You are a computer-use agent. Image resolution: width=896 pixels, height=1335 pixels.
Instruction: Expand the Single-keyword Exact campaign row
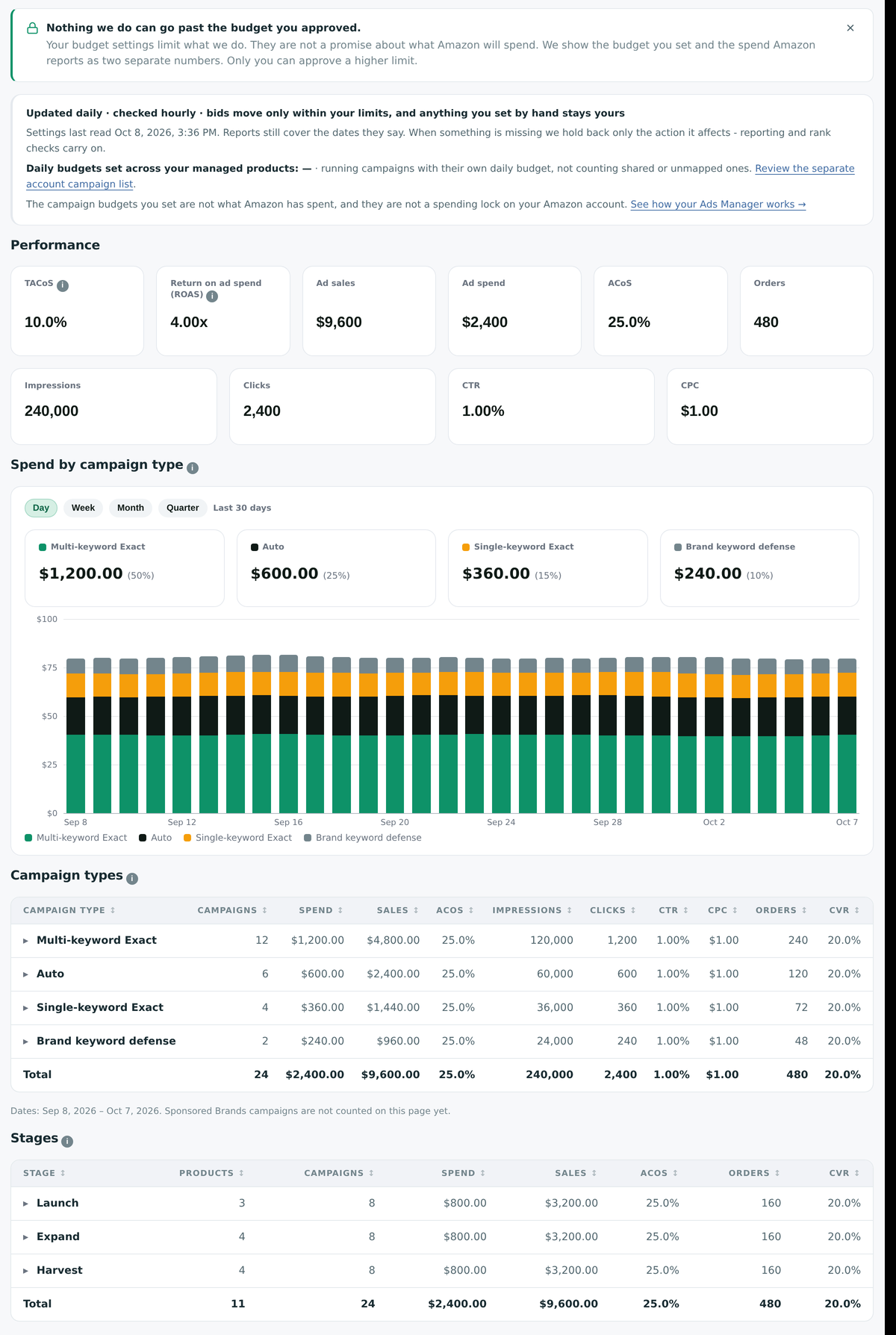pyautogui.click(x=25, y=1008)
